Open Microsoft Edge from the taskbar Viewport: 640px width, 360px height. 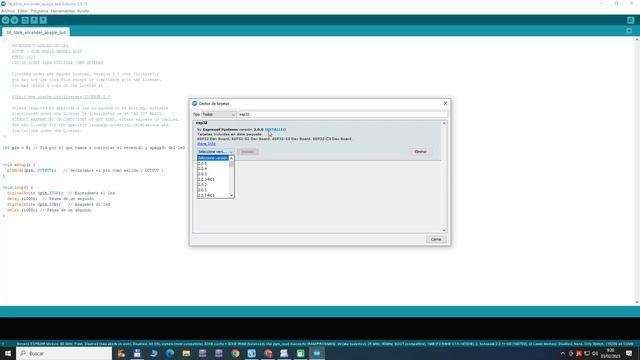coord(170,353)
